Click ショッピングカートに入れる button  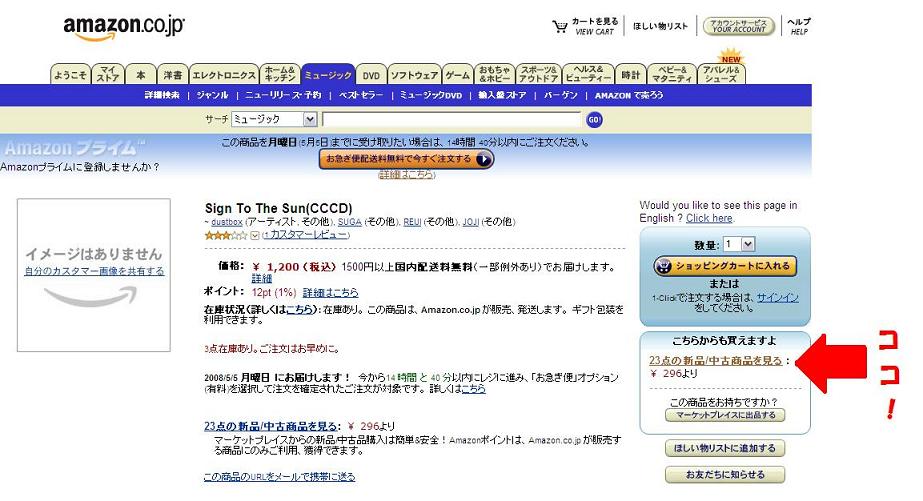click(x=725, y=266)
